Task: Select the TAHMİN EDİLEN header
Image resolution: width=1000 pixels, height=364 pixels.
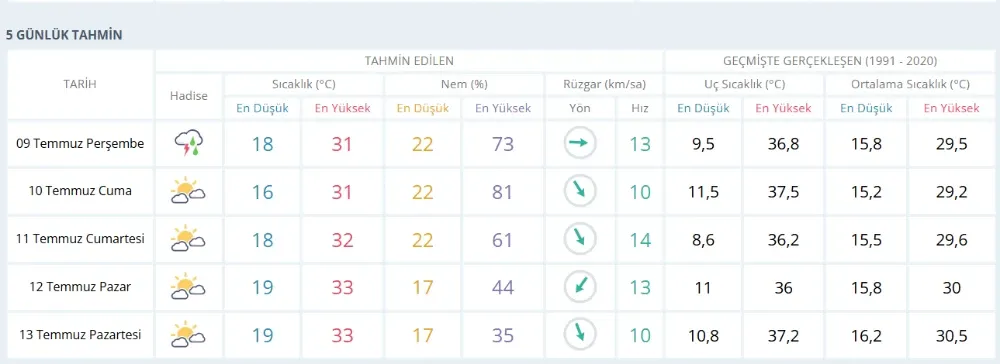Action: (409, 61)
